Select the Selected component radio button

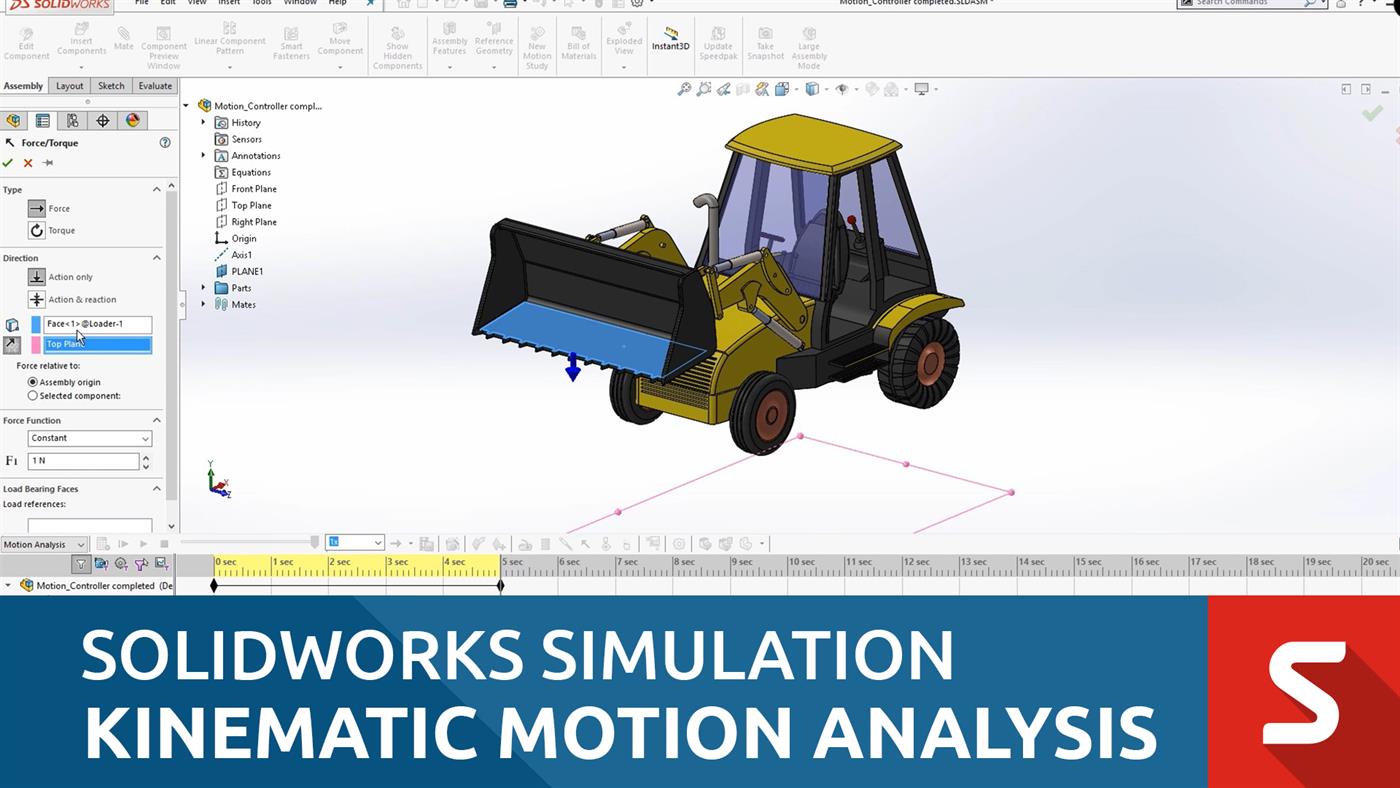pos(33,395)
